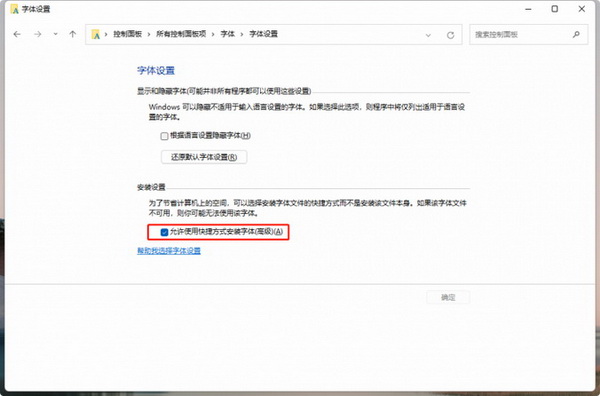Focus the 搜索控制面板 search box
This screenshot has height=396, width=600.
528,34
